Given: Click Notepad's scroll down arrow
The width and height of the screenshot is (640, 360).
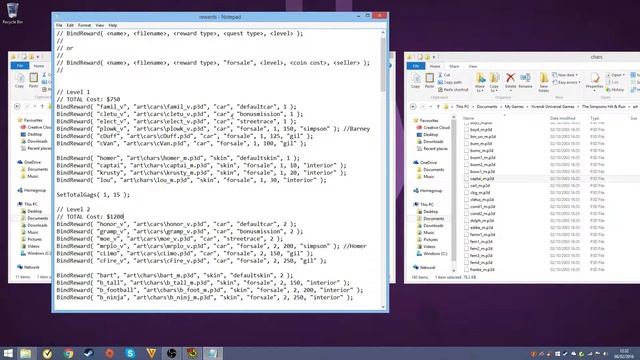Looking at the screenshot, I should pyautogui.click(x=383, y=307).
